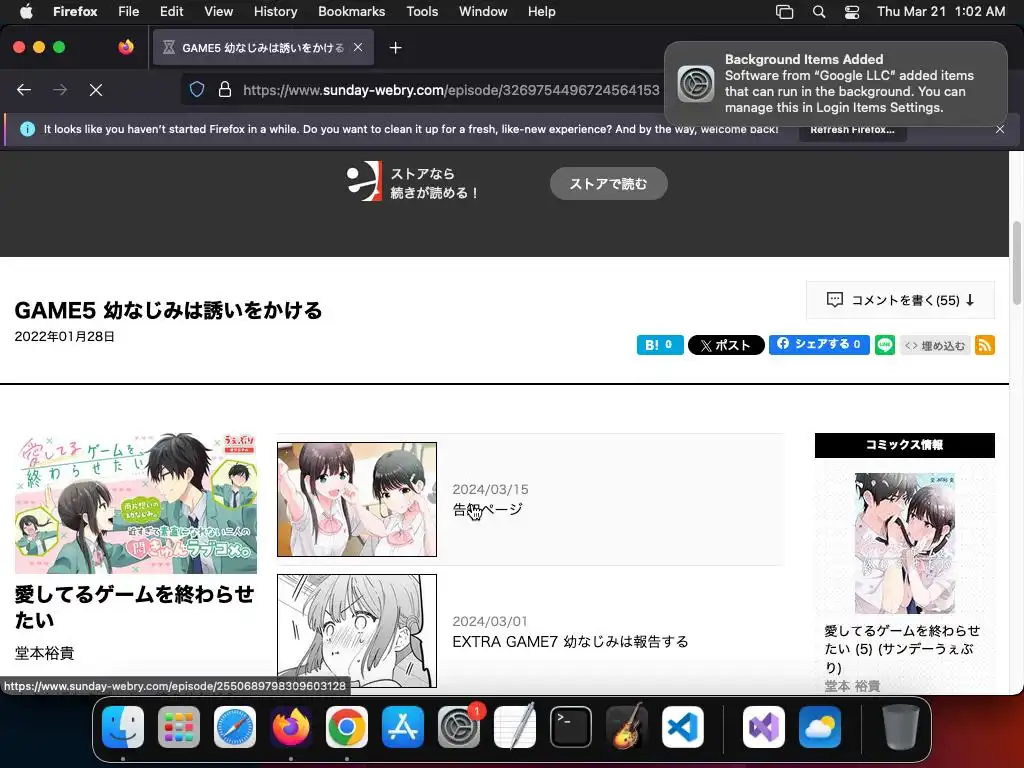
Task: Open GarageBand from the dock
Action: coord(627,727)
